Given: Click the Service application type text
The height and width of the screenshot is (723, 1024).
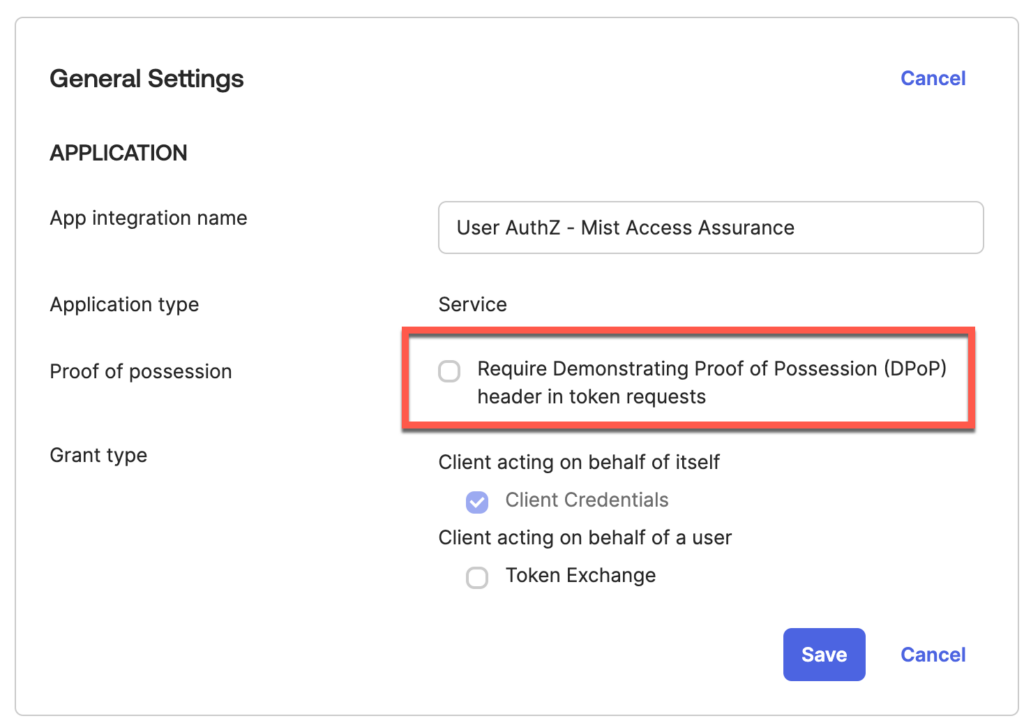Looking at the screenshot, I should (472, 304).
